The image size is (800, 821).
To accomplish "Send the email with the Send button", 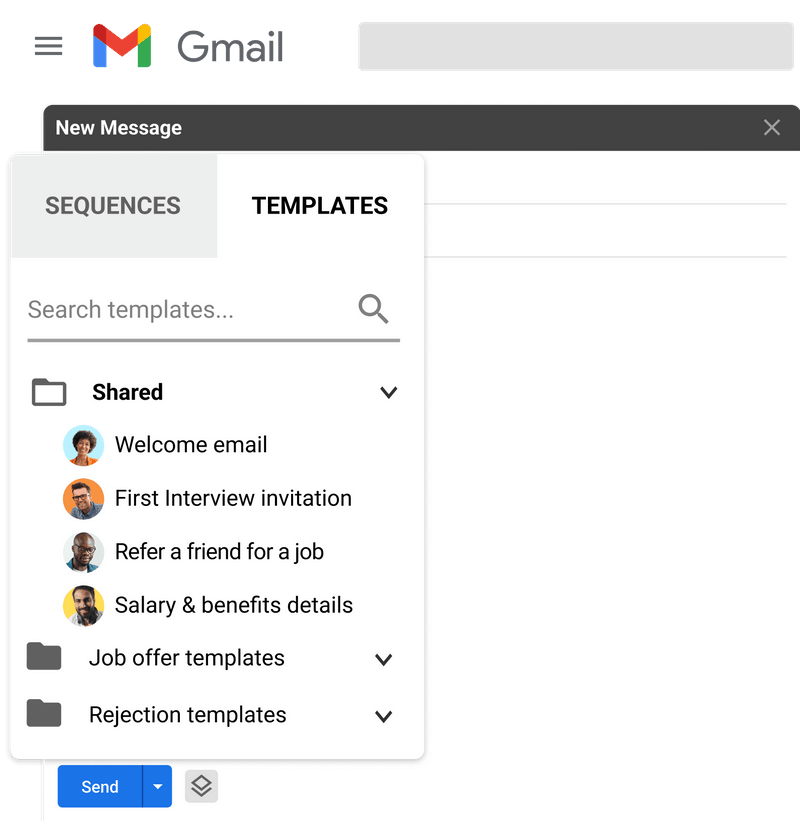I will 98,787.
